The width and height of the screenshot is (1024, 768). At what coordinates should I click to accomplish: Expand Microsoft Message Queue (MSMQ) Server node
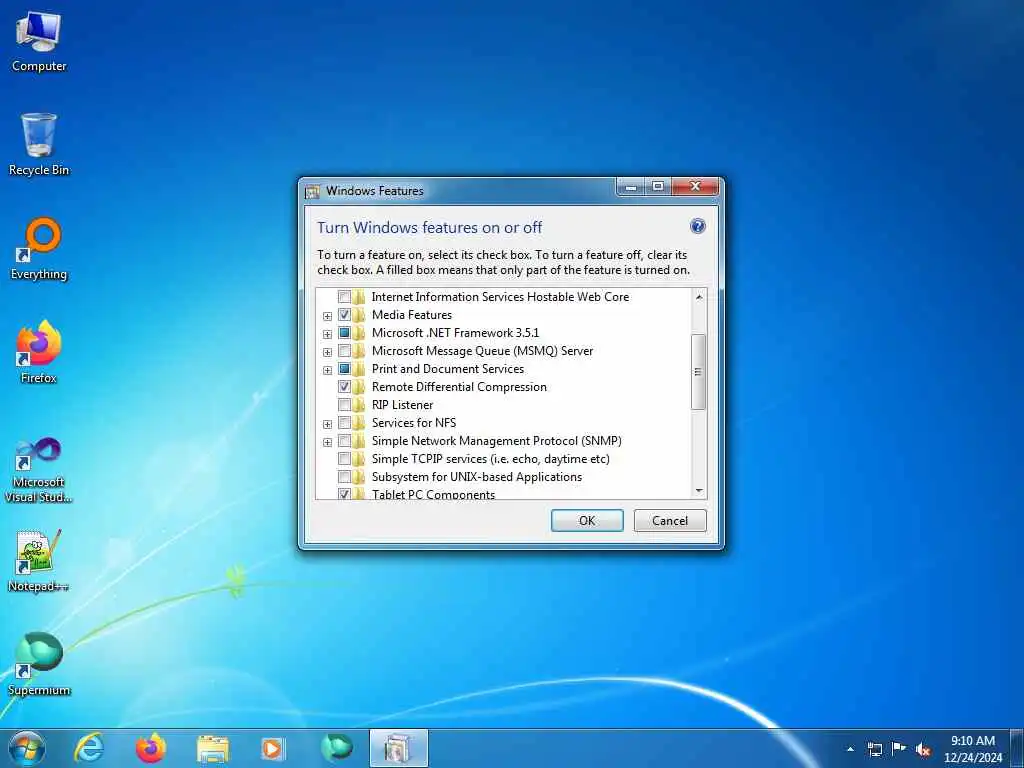[327, 352]
